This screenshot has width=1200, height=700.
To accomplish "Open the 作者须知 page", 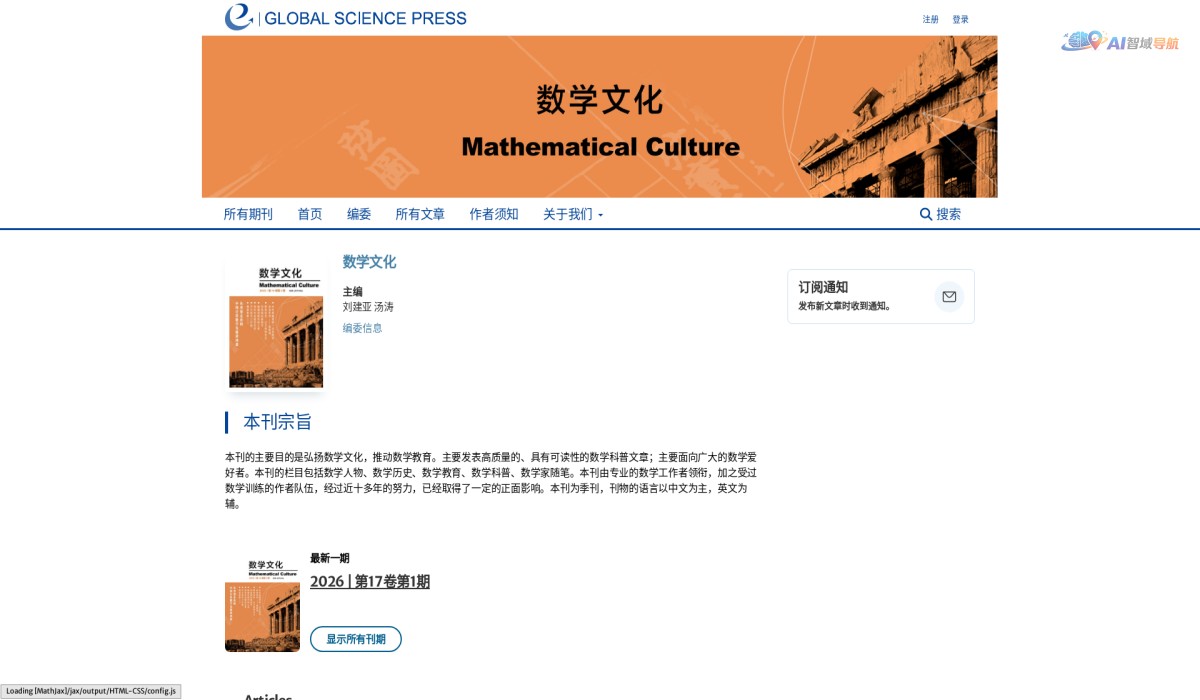I will coord(492,213).
